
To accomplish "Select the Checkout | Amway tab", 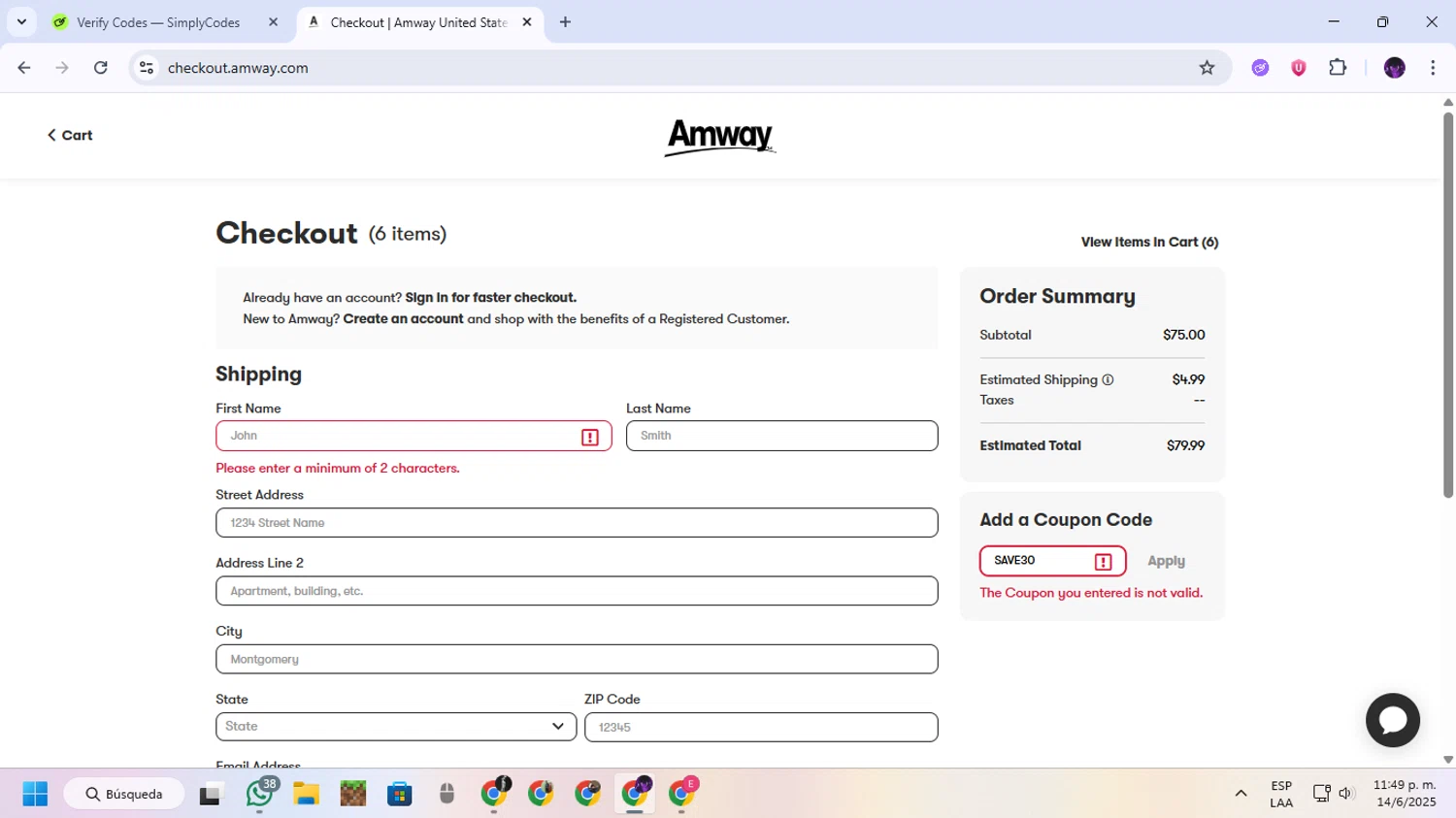I will [419, 22].
